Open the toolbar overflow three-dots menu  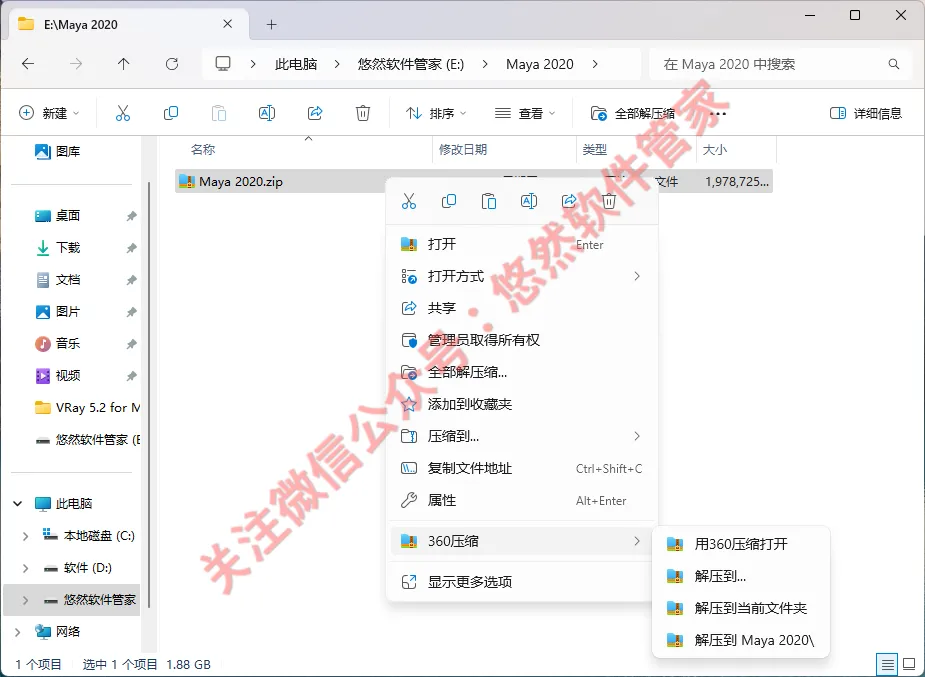pos(718,113)
